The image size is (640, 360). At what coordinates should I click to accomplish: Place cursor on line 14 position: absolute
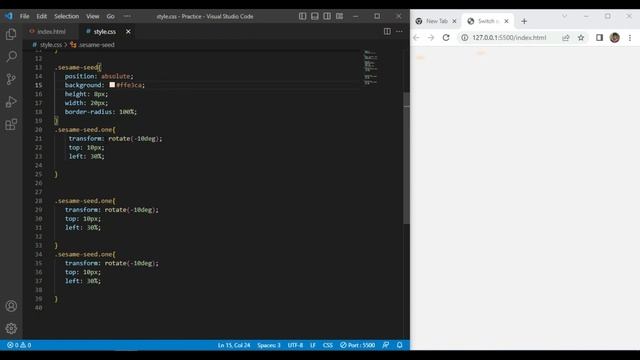pyautogui.click(x=99, y=76)
